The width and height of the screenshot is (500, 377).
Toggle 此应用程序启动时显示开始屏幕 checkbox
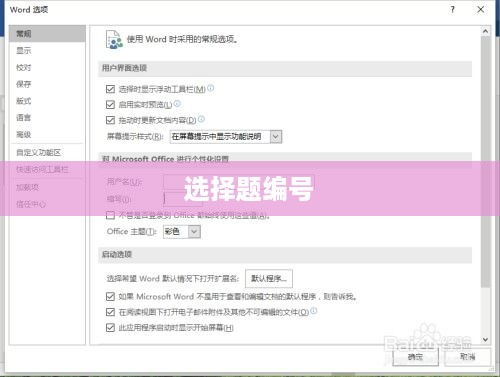(110, 328)
